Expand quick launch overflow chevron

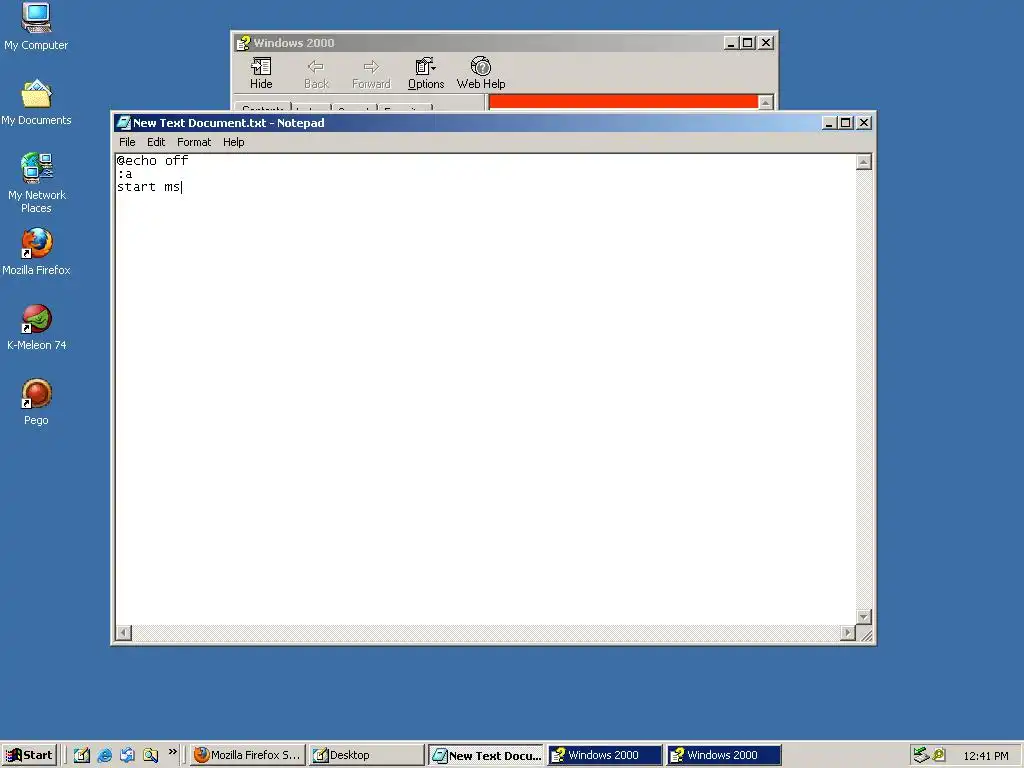point(172,752)
